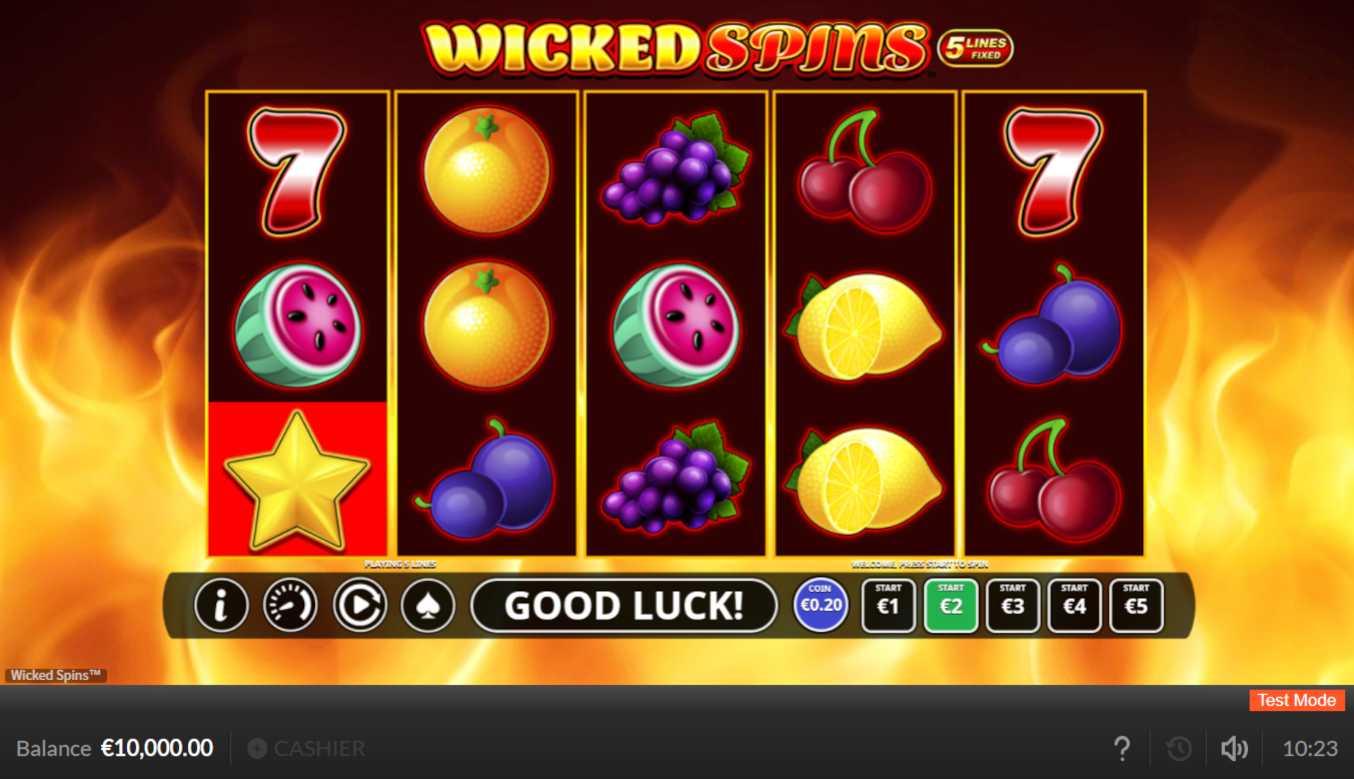Open the game info paytable icon
This screenshot has width=1354, height=779.
tap(221, 605)
